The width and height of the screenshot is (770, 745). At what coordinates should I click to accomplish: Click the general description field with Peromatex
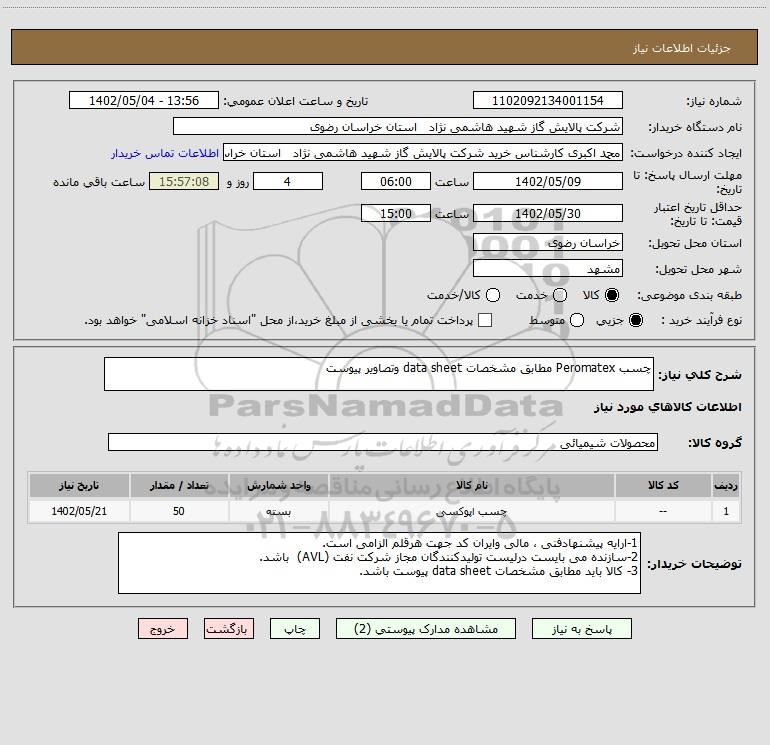click(x=379, y=374)
